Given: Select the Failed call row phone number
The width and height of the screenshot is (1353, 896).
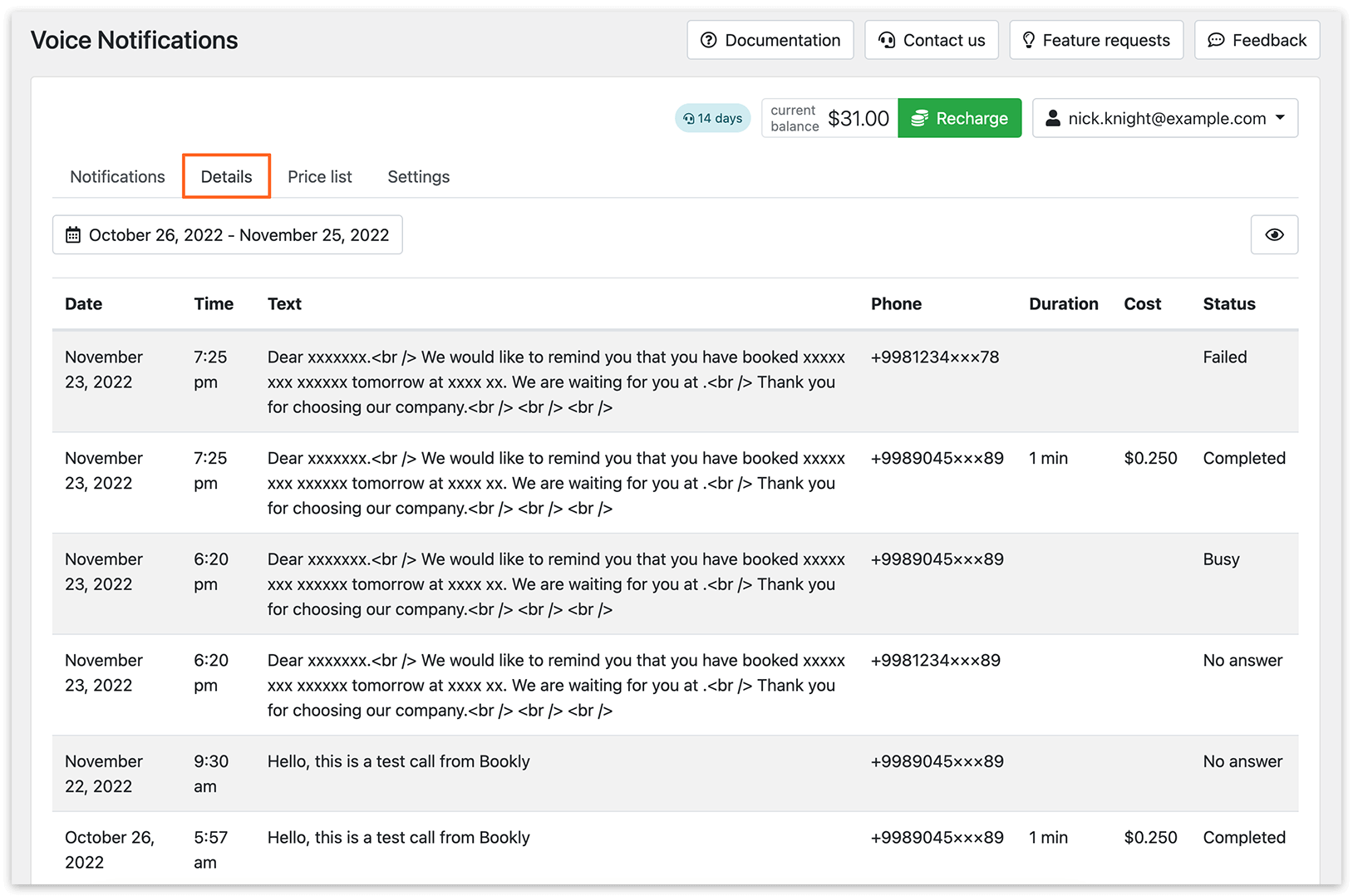Looking at the screenshot, I should pyautogui.click(x=935, y=357).
